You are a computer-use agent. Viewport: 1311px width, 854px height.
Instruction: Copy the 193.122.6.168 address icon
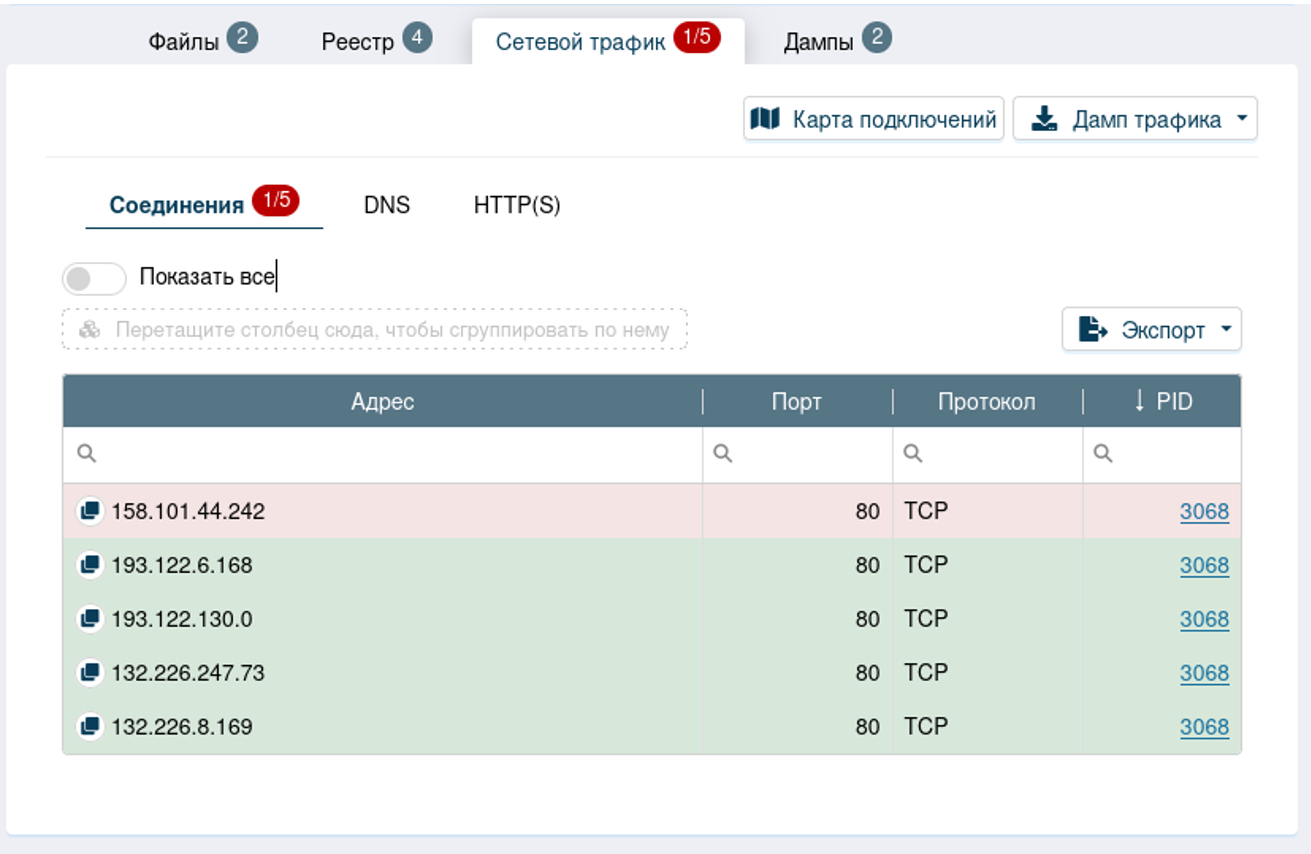coord(90,565)
